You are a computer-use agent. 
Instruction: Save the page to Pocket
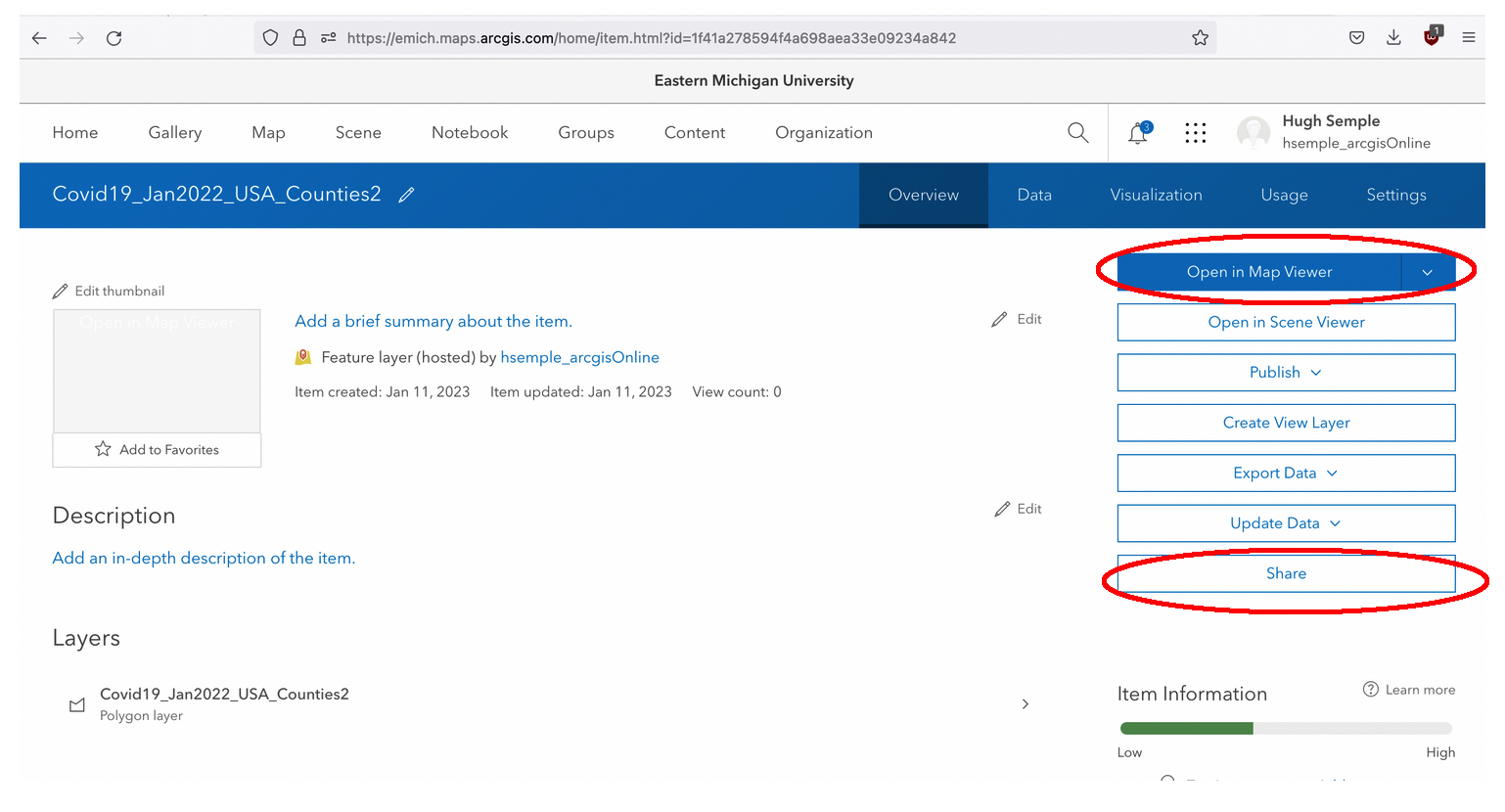click(x=1357, y=38)
